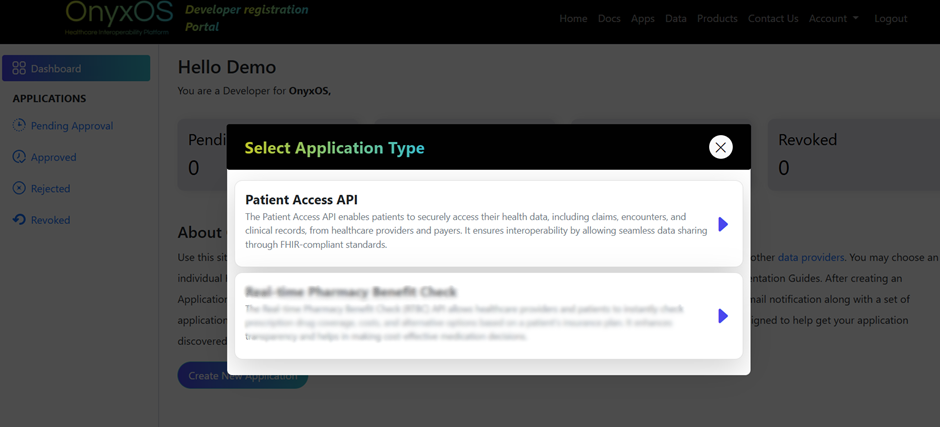Open the Apps navigation item
940x427 pixels.
643,18
